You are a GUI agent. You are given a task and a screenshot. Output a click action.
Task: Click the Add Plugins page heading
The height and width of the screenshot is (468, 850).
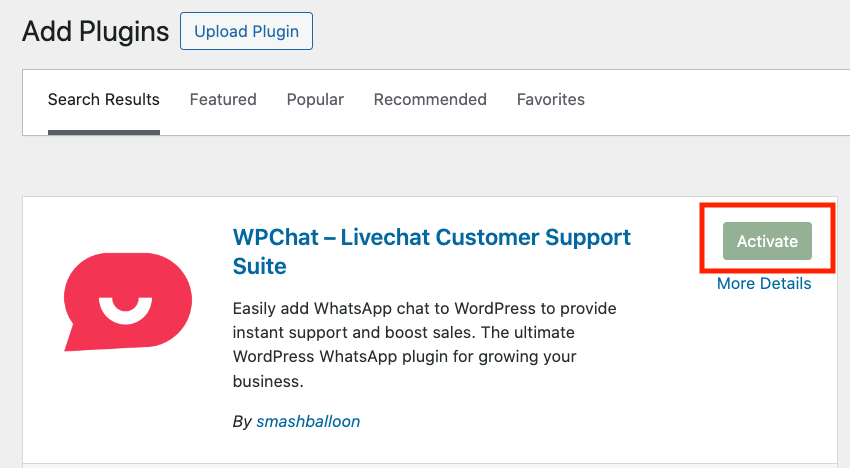tap(96, 32)
